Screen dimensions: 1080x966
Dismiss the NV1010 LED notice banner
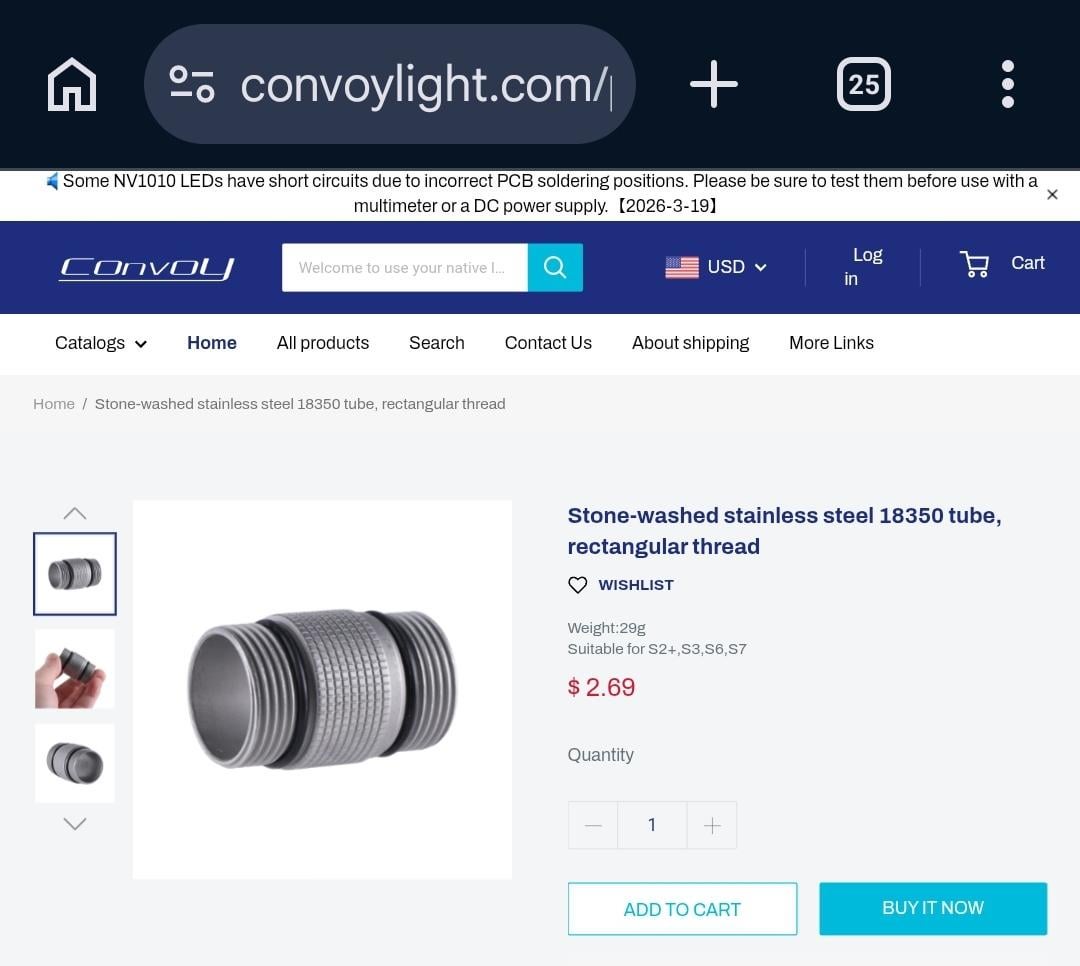click(x=1052, y=195)
